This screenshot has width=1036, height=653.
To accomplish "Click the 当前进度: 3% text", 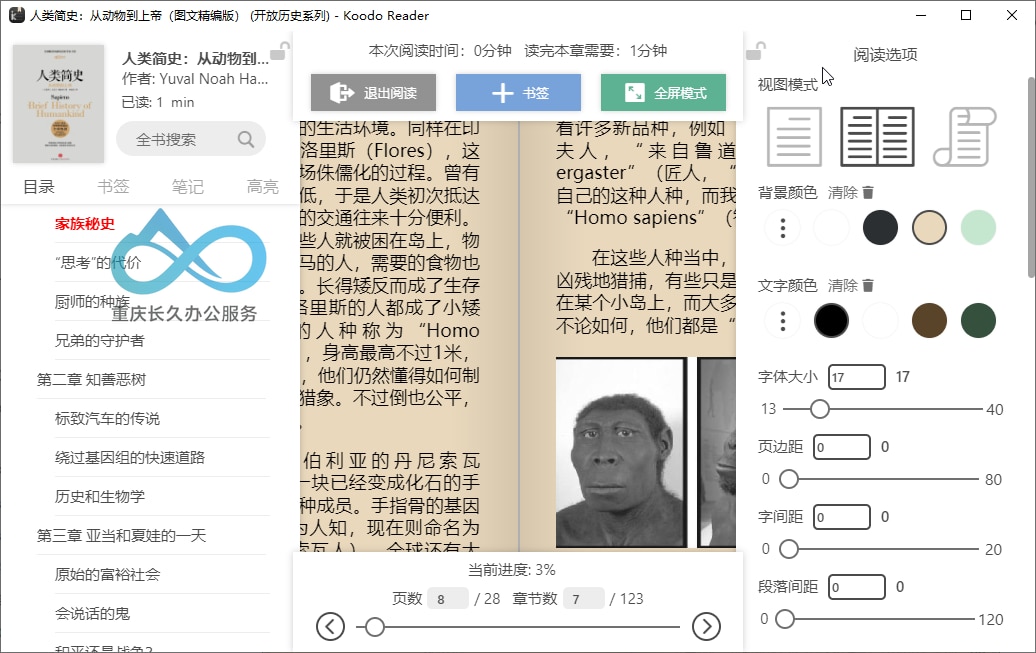I will point(511,570).
